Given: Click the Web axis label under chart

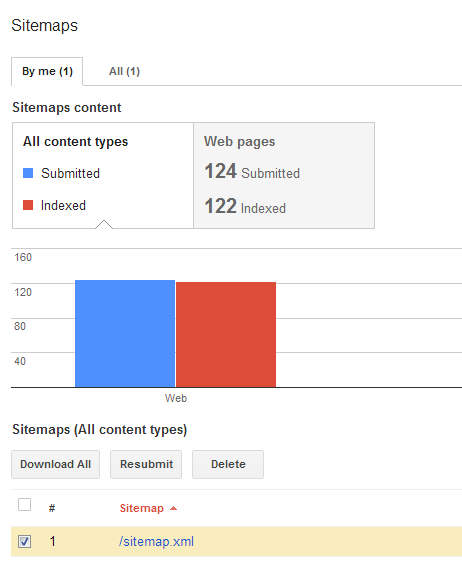Looking at the screenshot, I should coord(176,398).
